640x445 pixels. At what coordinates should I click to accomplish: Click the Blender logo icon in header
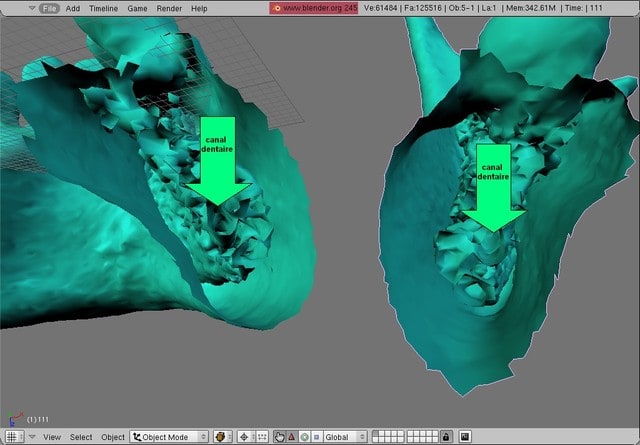point(276,8)
